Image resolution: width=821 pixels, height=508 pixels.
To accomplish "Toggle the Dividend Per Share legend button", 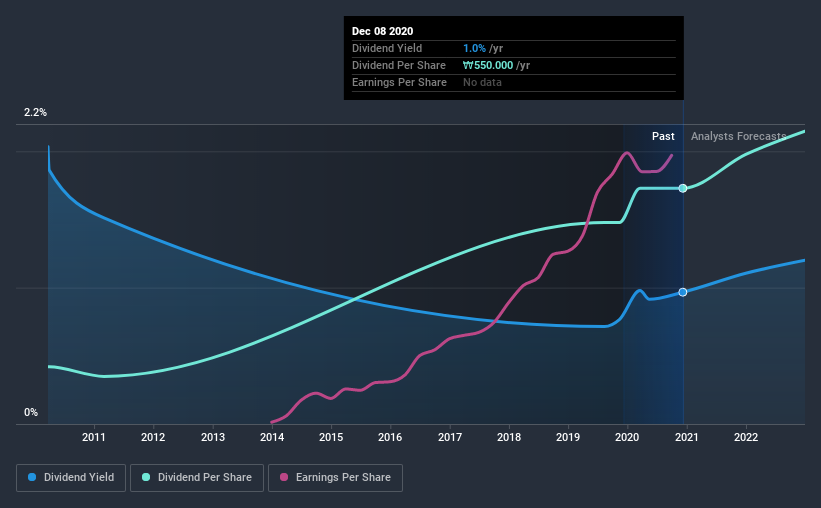I will (197, 478).
